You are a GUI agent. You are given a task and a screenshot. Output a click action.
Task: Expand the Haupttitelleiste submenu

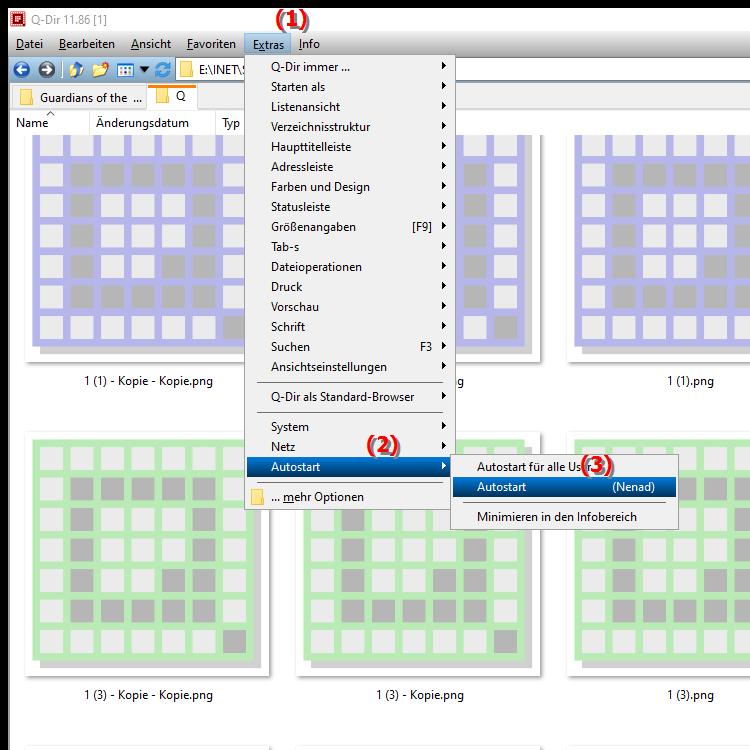[x=350, y=147]
